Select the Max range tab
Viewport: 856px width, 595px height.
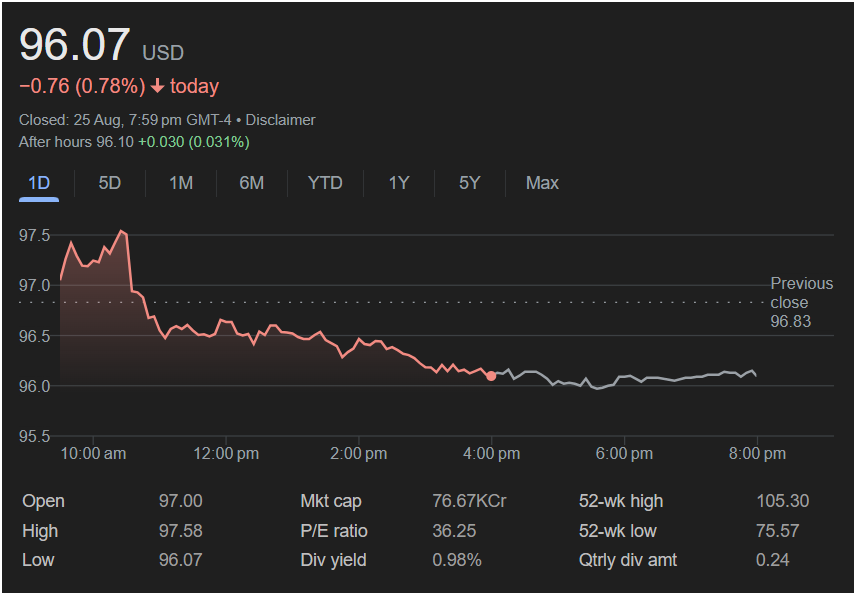click(542, 183)
